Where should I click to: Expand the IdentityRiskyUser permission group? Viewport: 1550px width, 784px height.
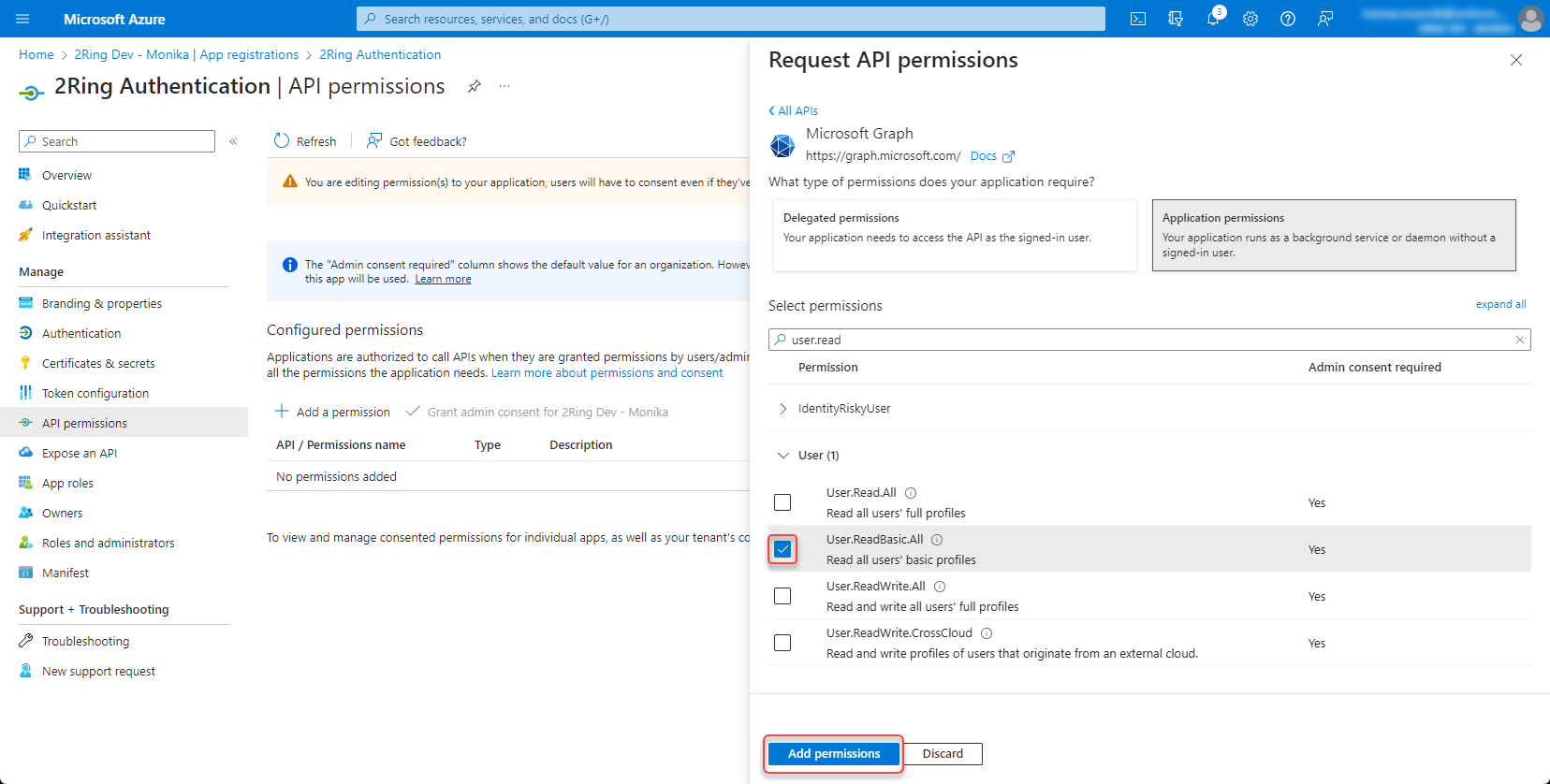[x=783, y=409]
